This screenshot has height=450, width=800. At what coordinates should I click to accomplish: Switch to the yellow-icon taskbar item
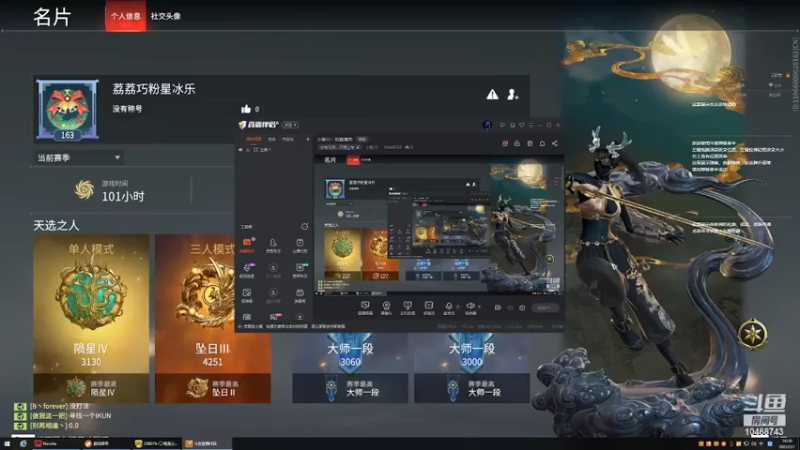tap(156, 444)
